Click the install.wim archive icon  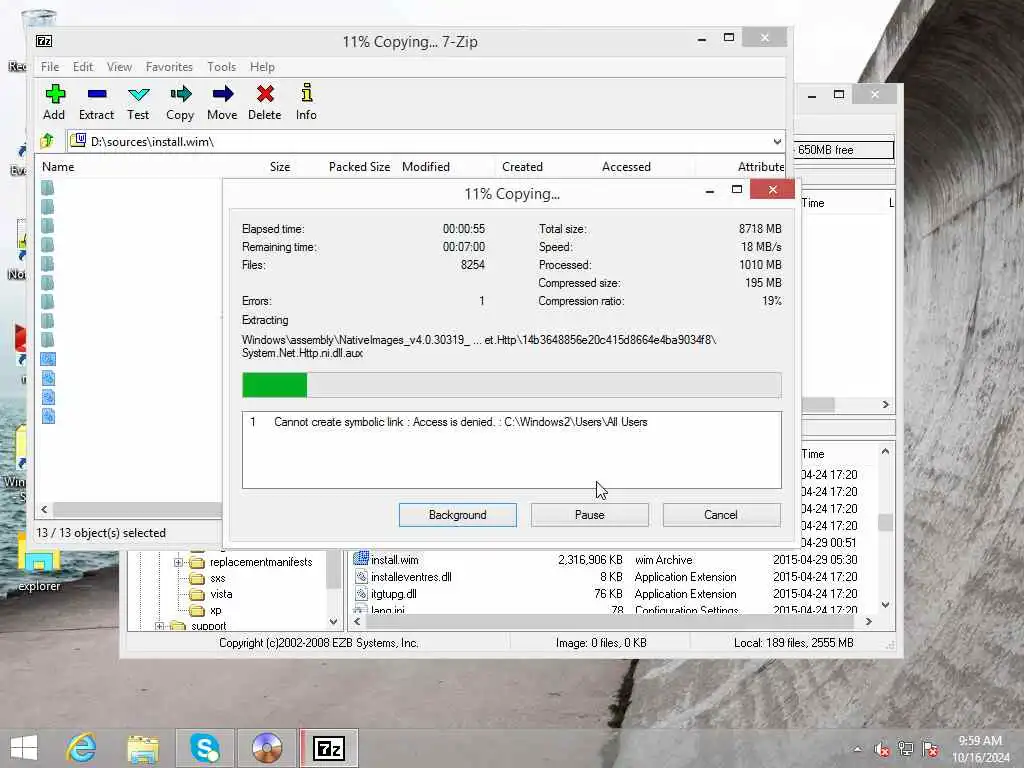click(361, 559)
